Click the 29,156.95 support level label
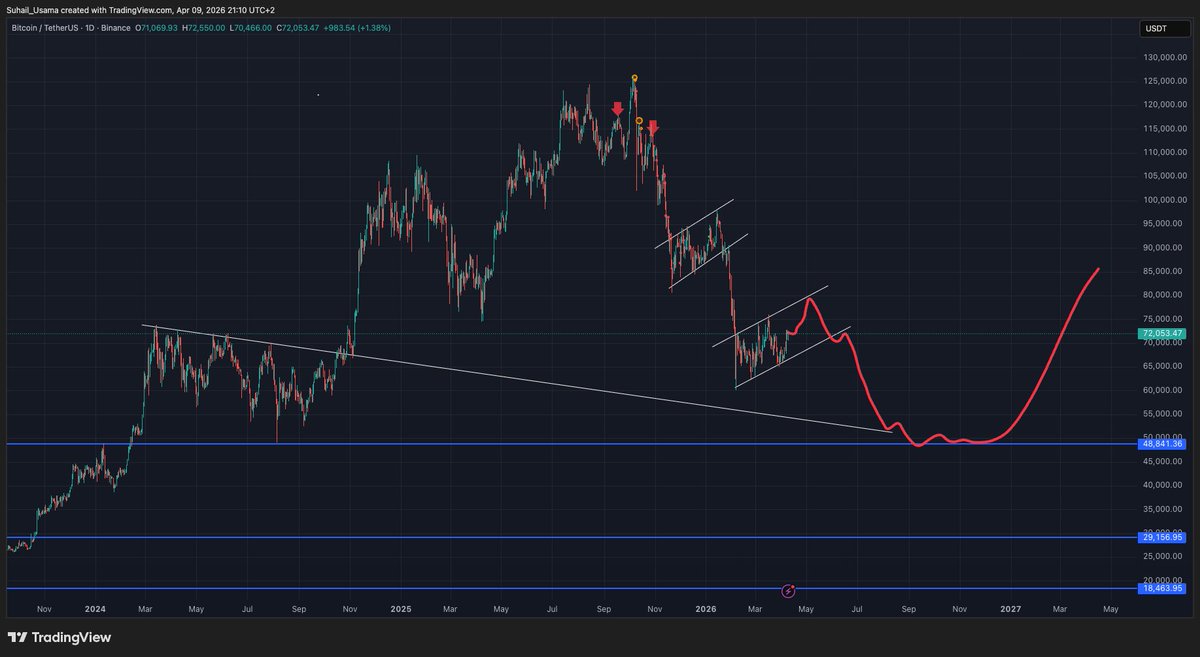 [1160, 537]
